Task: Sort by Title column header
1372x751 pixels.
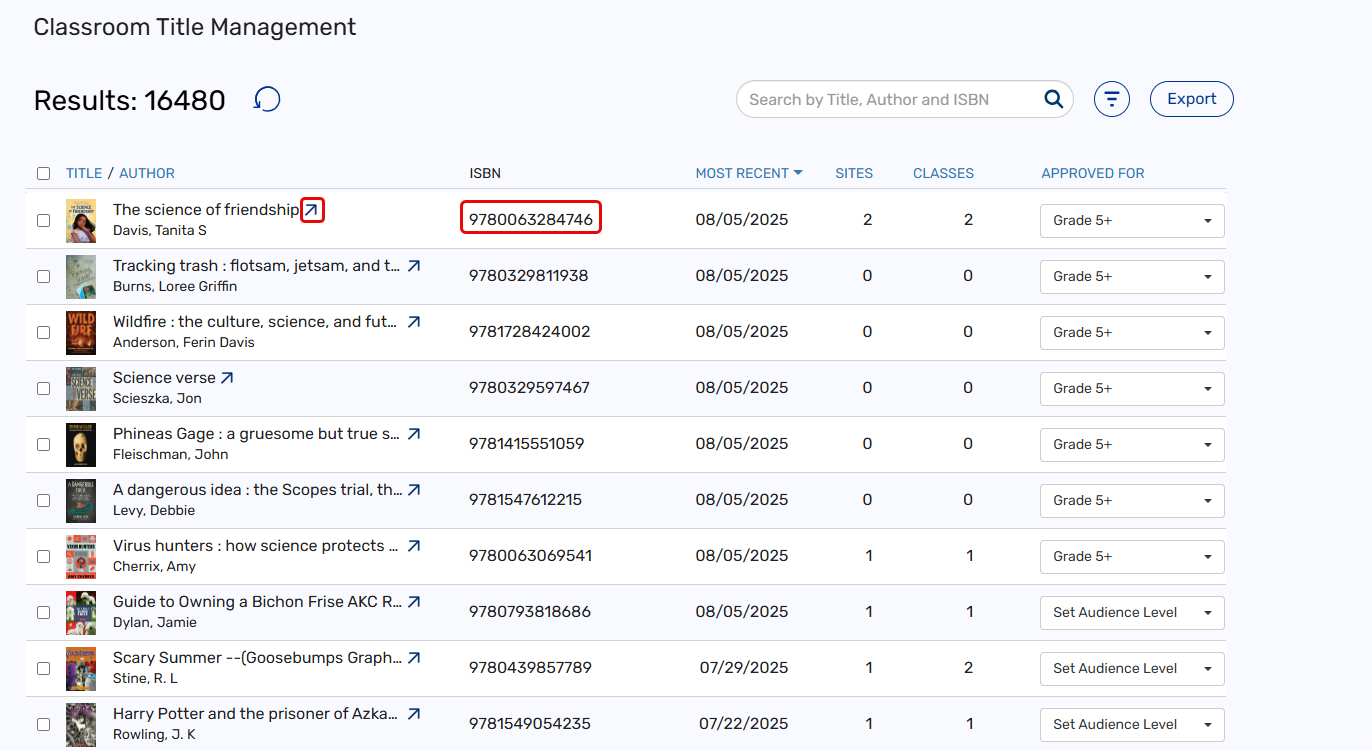Action: [84, 173]
